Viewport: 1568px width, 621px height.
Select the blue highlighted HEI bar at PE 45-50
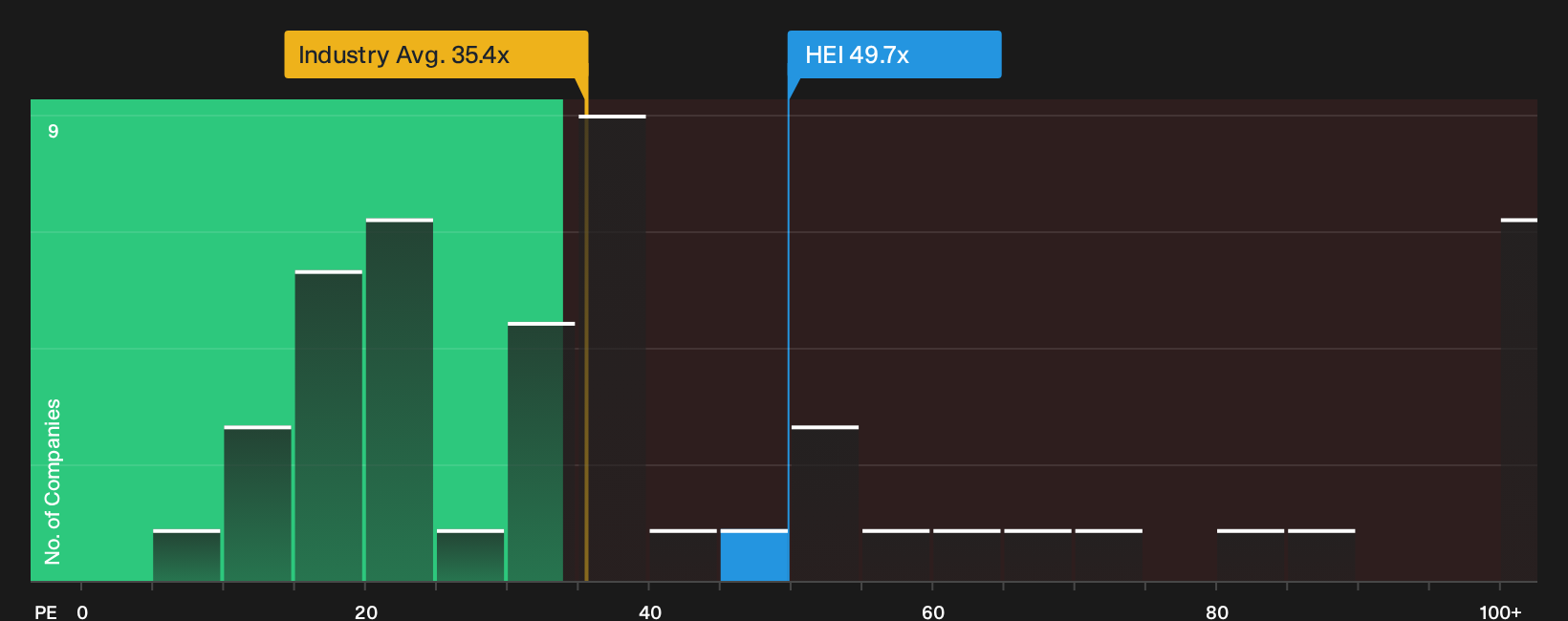(x=754, y=555)
